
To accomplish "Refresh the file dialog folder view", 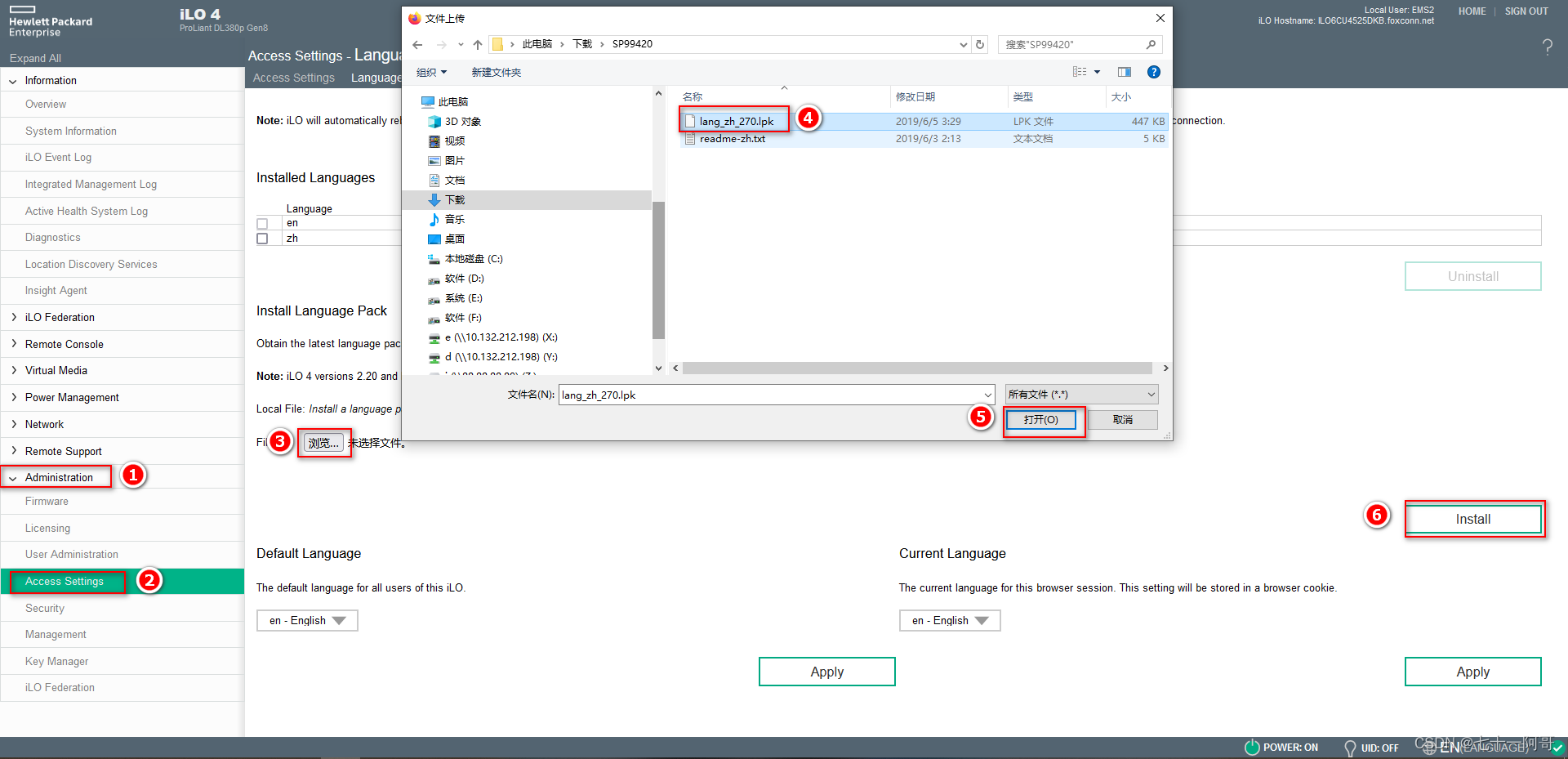I will pos(980,44).
